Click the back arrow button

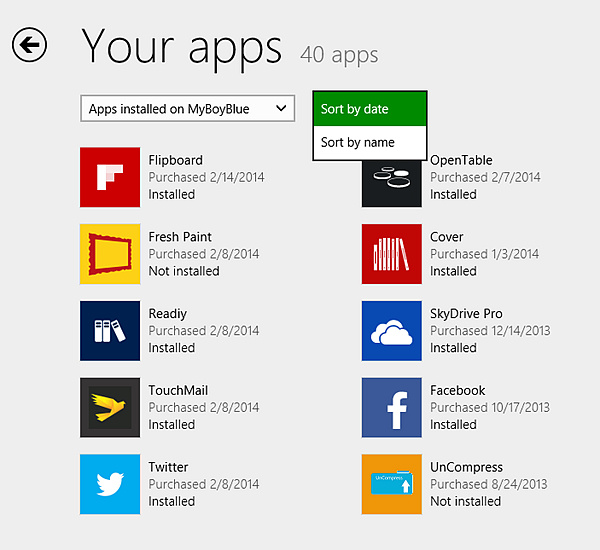[x=29, y=45]
